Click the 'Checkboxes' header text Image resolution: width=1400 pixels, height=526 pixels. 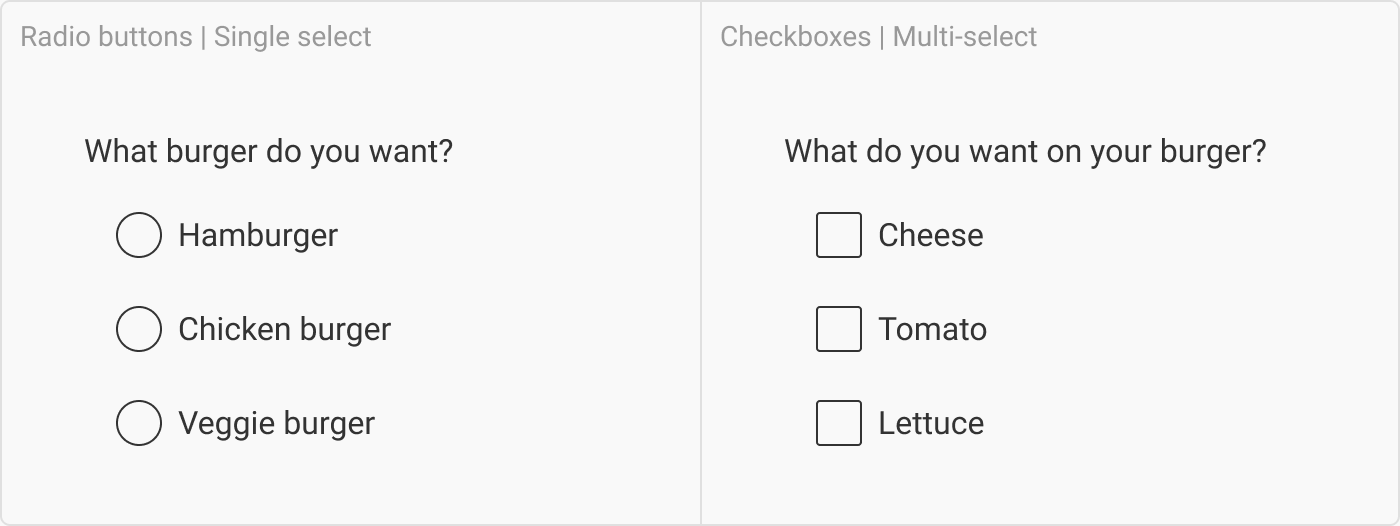pyautogui.click(x=795, y=37)
